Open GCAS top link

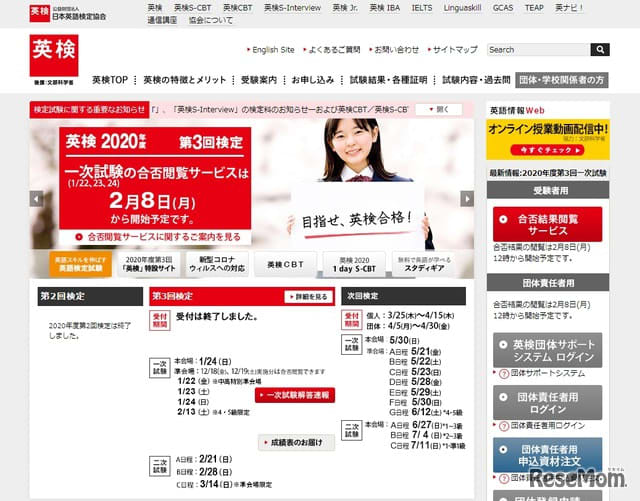coord(502,8)
